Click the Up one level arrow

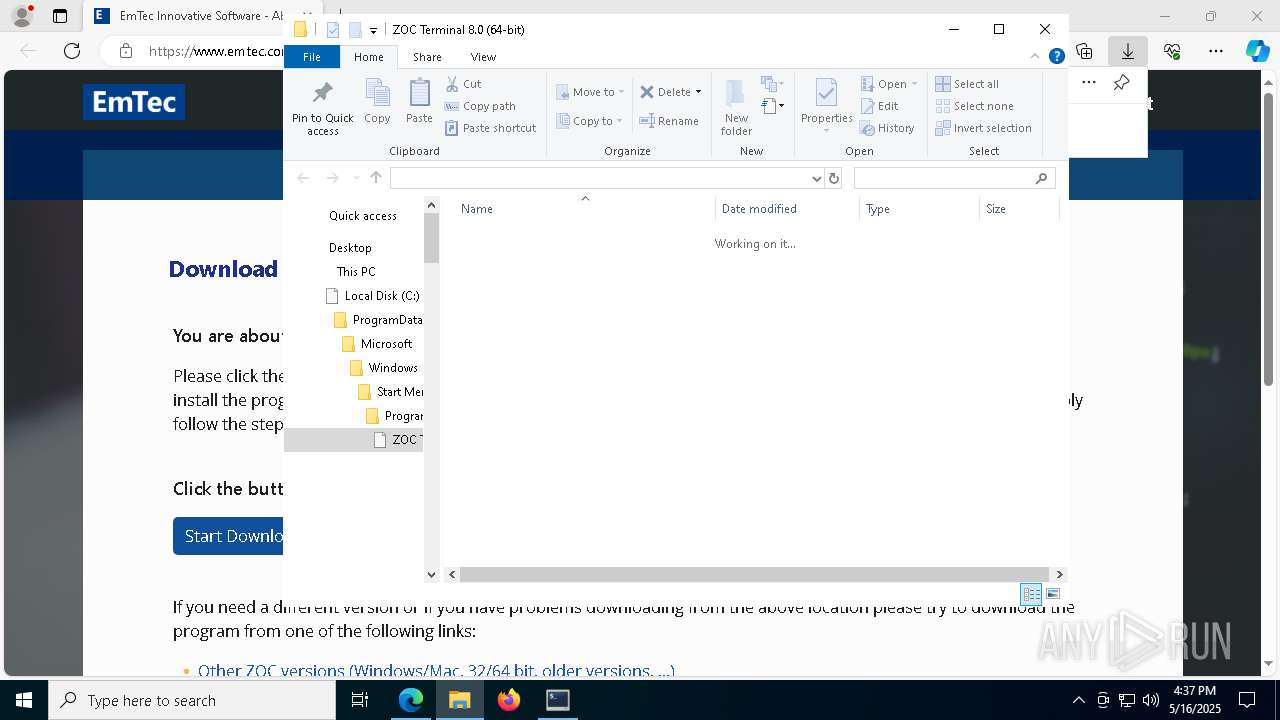[376, 178]
